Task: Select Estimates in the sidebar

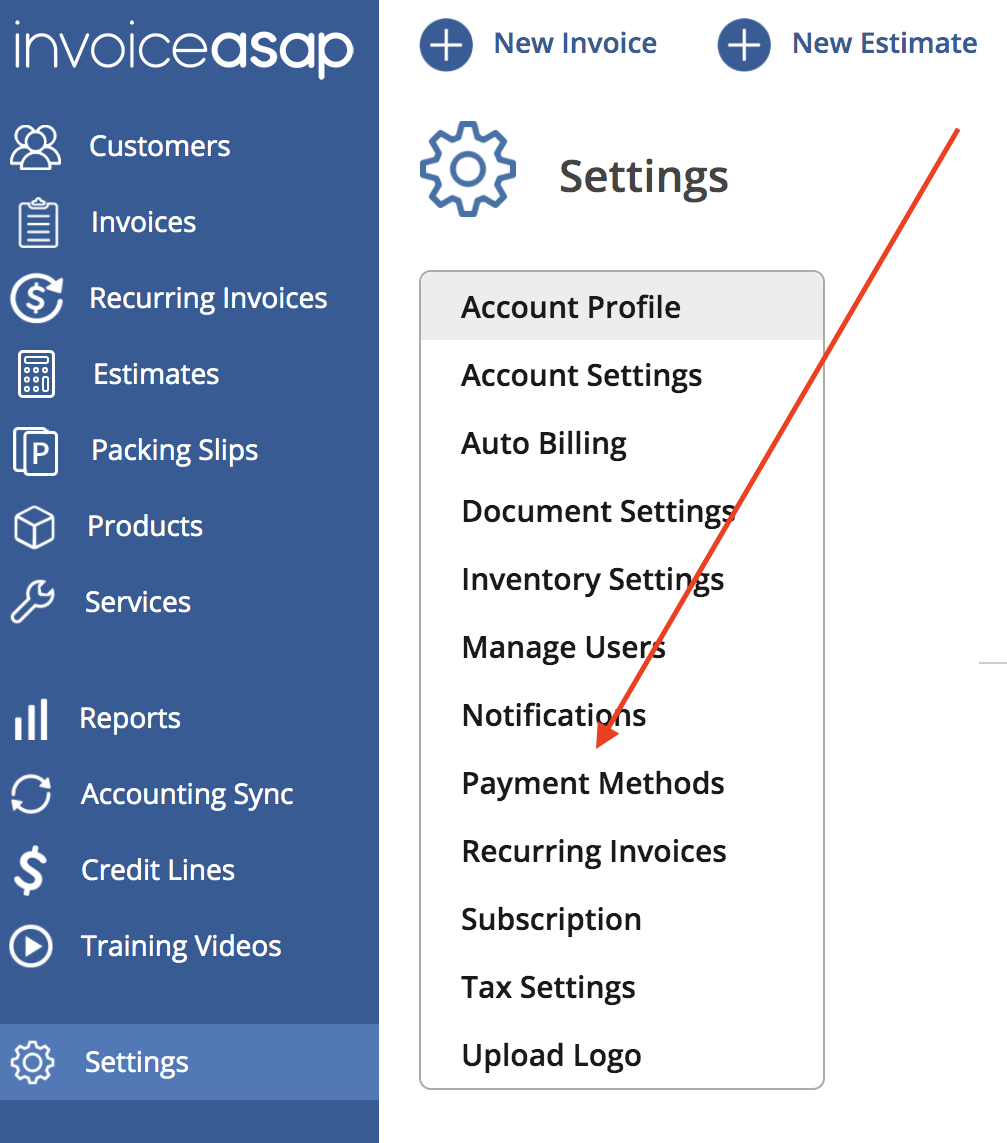Action: click(156, 374)
